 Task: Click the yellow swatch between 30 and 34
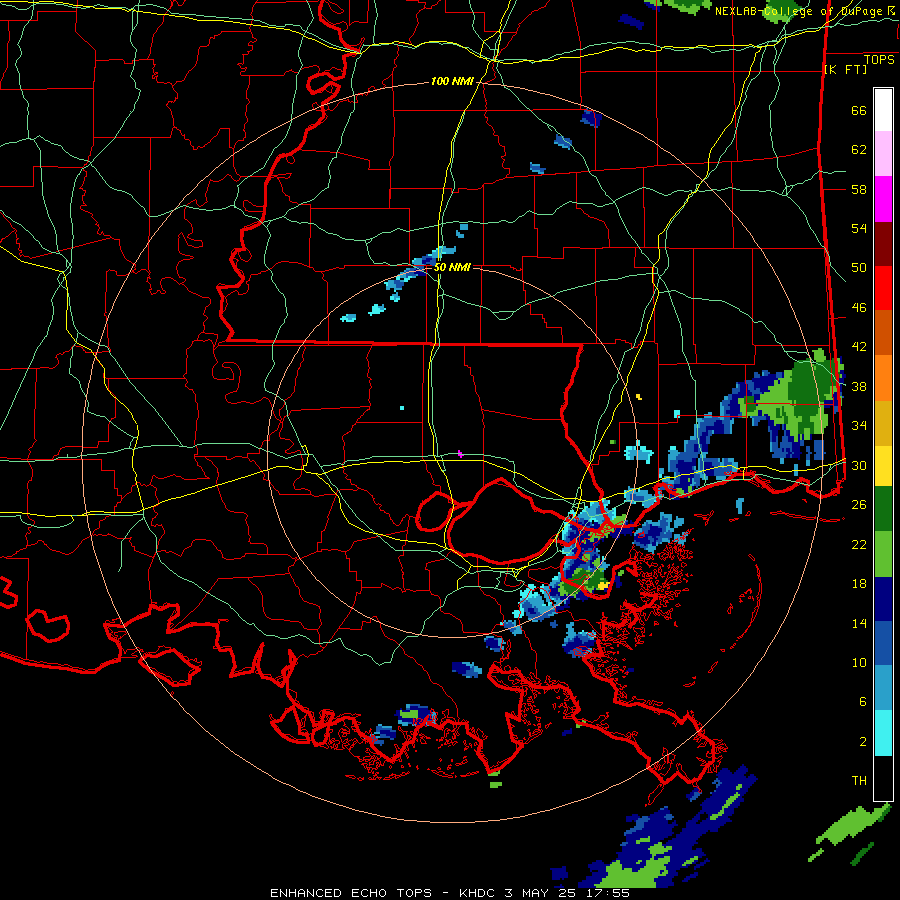coord(883,465)
